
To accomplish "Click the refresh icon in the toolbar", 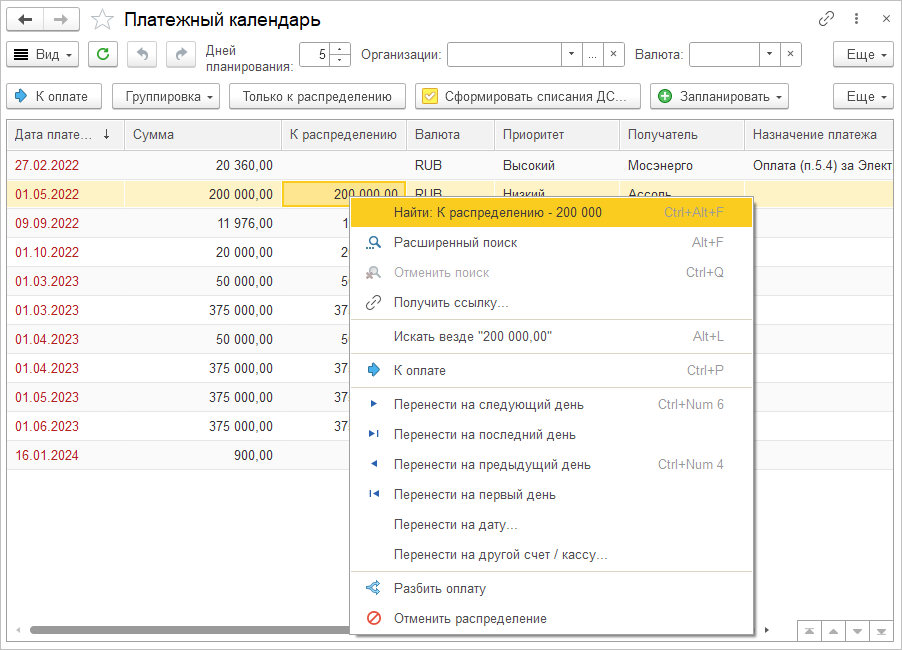I will [x=103, y=55].
